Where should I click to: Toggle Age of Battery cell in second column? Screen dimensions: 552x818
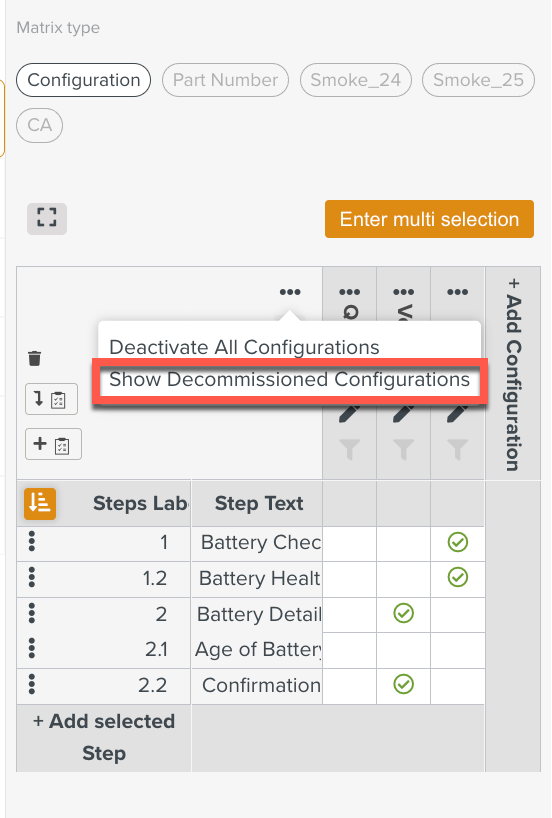403,650
